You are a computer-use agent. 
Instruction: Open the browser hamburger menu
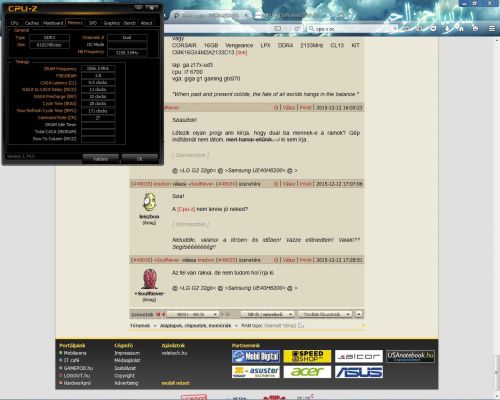[492, 29]
